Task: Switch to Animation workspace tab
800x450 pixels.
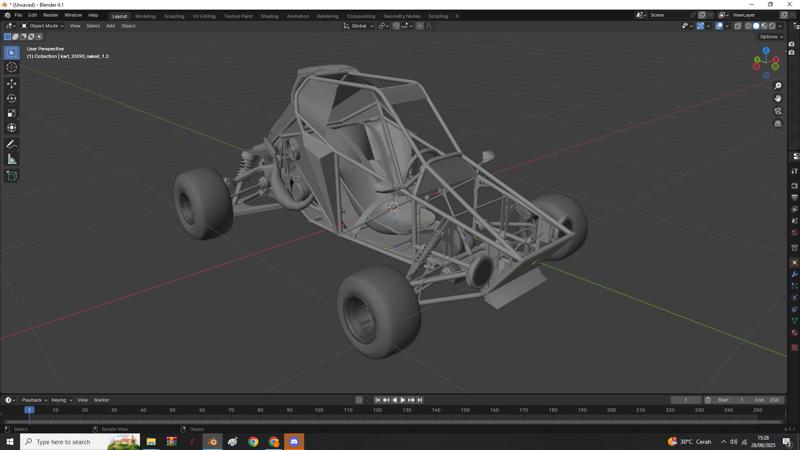Action: 298,16
